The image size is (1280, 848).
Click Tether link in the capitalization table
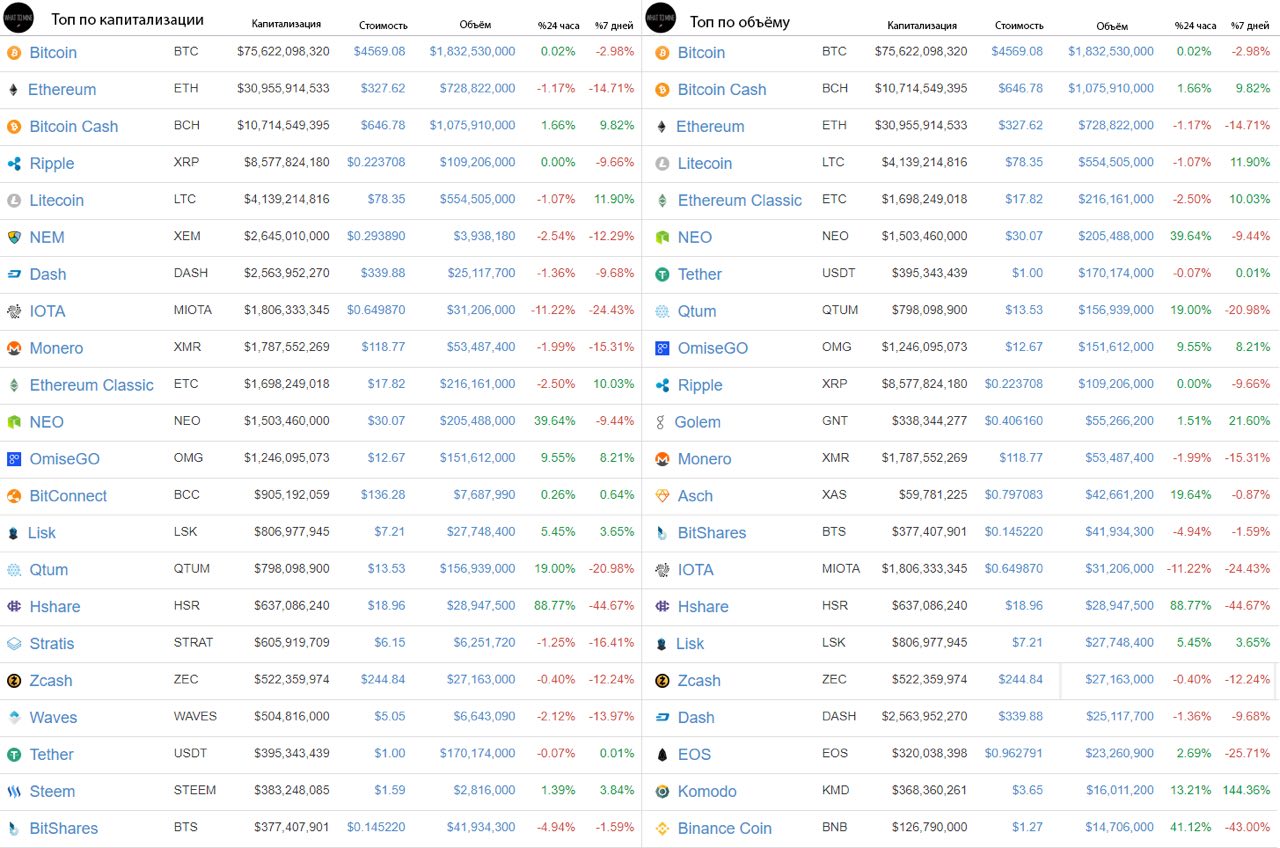52,755
